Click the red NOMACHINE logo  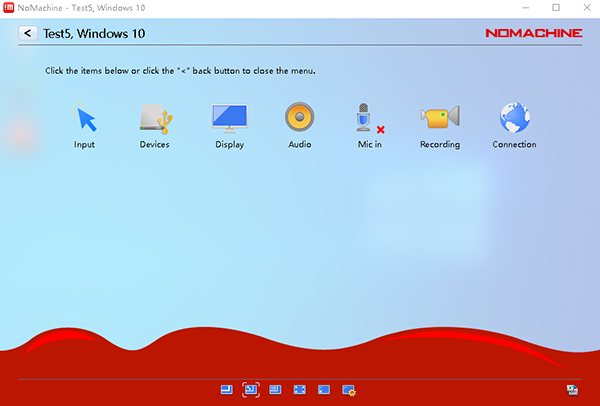coord(532,33)
